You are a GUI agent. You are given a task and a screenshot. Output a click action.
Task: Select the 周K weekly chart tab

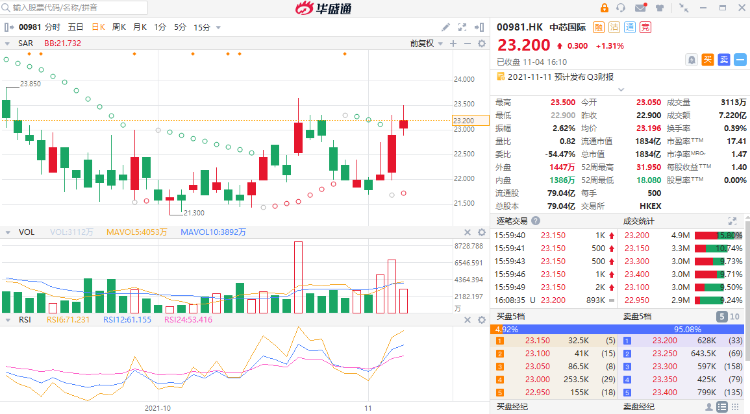(119, 27)
